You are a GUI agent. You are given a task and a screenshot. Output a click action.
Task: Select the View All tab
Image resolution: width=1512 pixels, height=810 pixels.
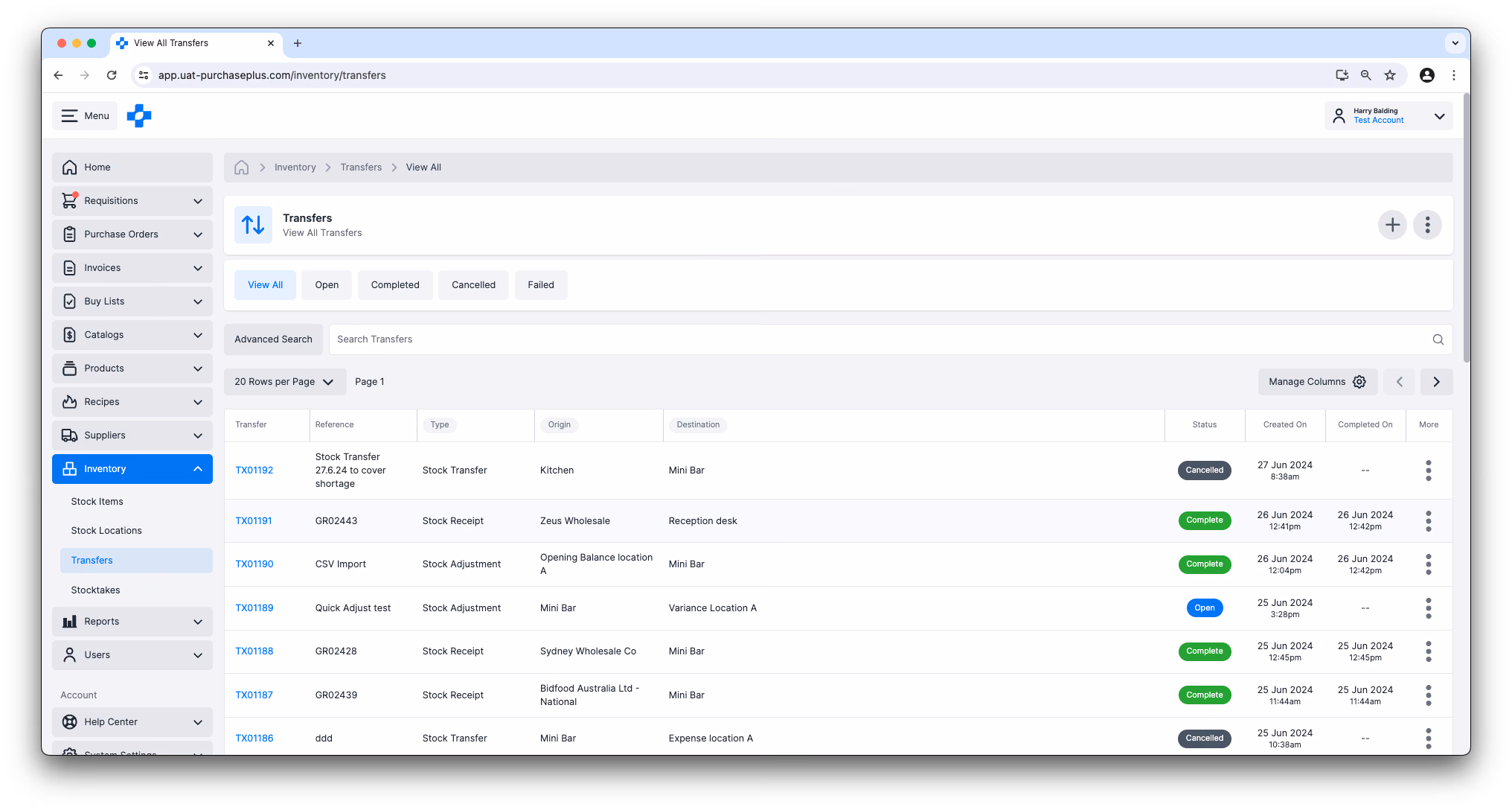pyautogui.click(x=265, y=285)
